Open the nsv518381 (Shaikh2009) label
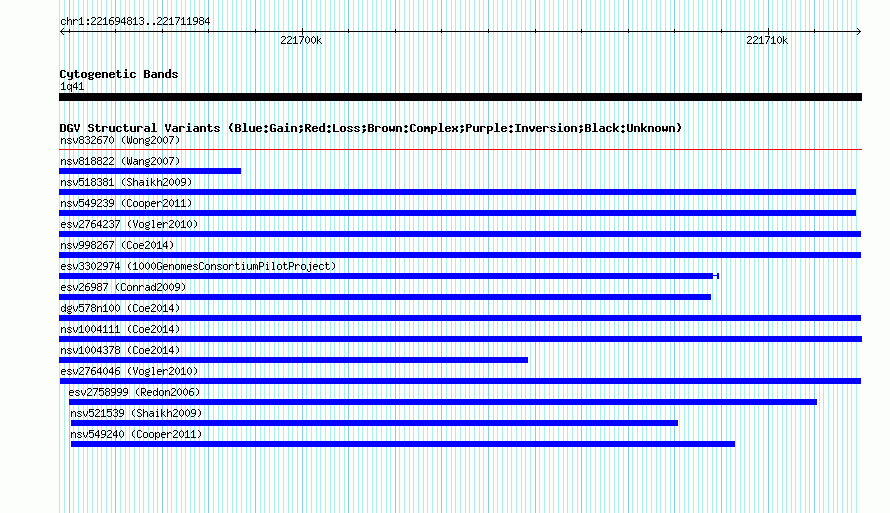 click(x=126, y=182)
